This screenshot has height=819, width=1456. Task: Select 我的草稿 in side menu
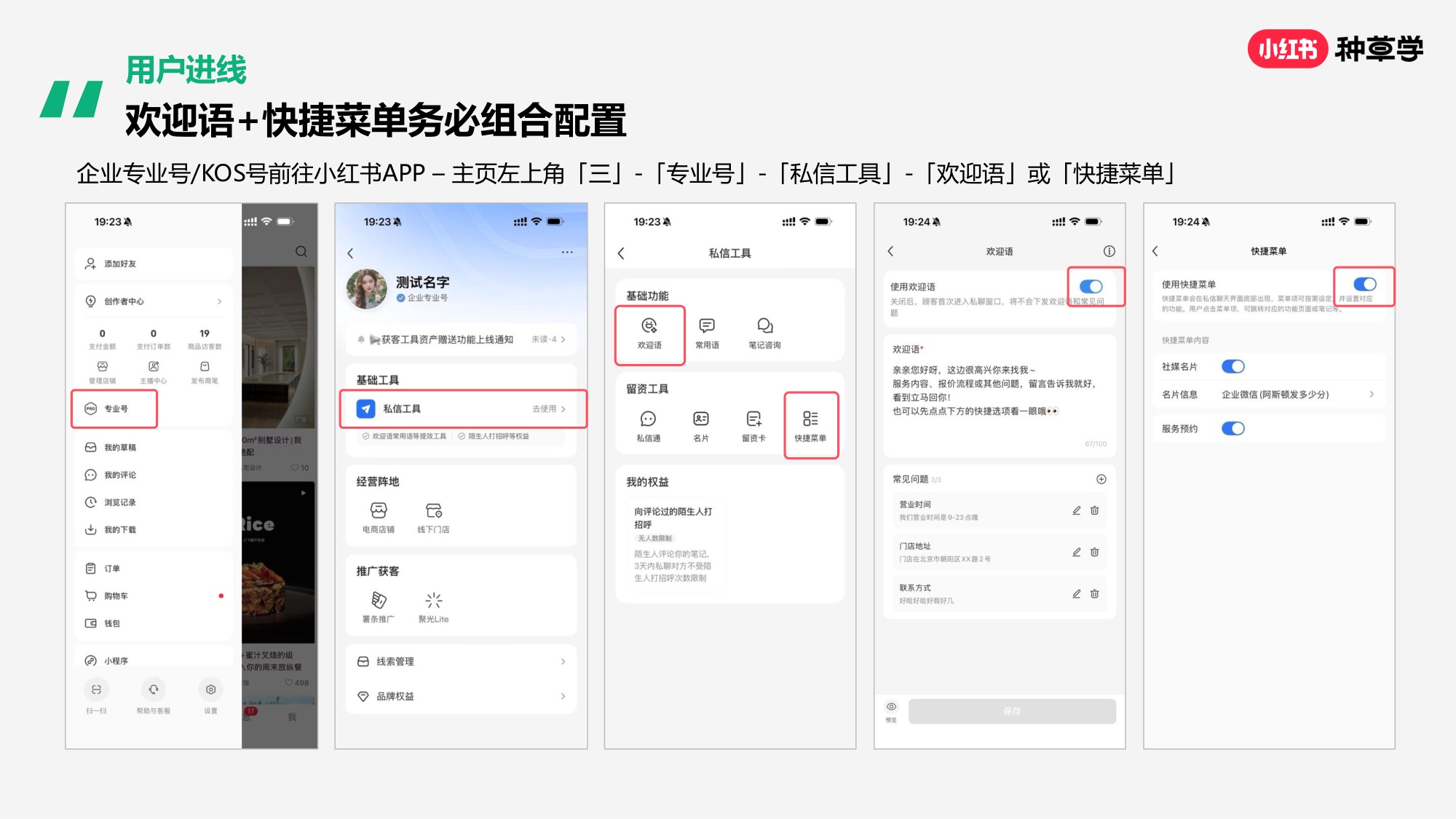153,447
